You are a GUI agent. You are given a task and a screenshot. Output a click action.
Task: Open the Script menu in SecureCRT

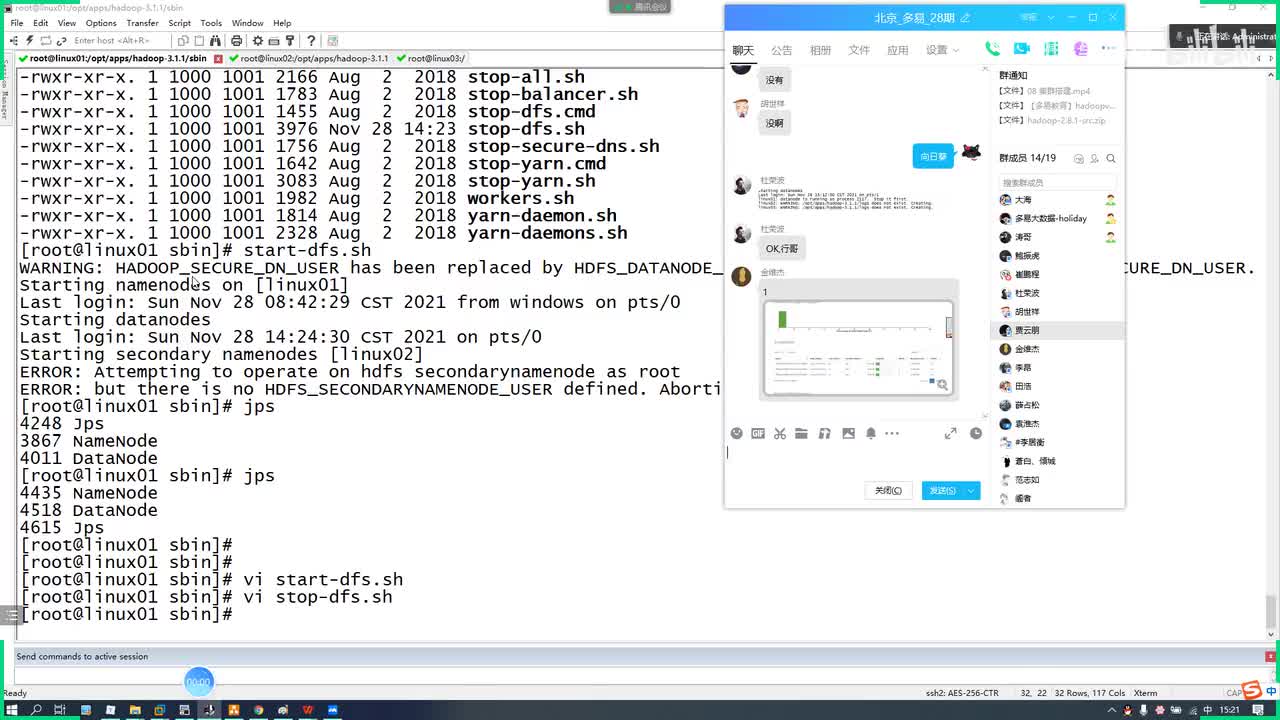(x=179, y=23)
